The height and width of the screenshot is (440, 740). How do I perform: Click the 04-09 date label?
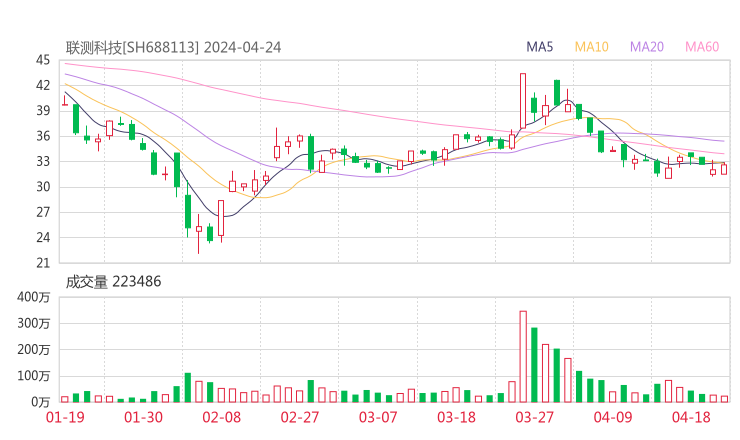tap(613, 417)
